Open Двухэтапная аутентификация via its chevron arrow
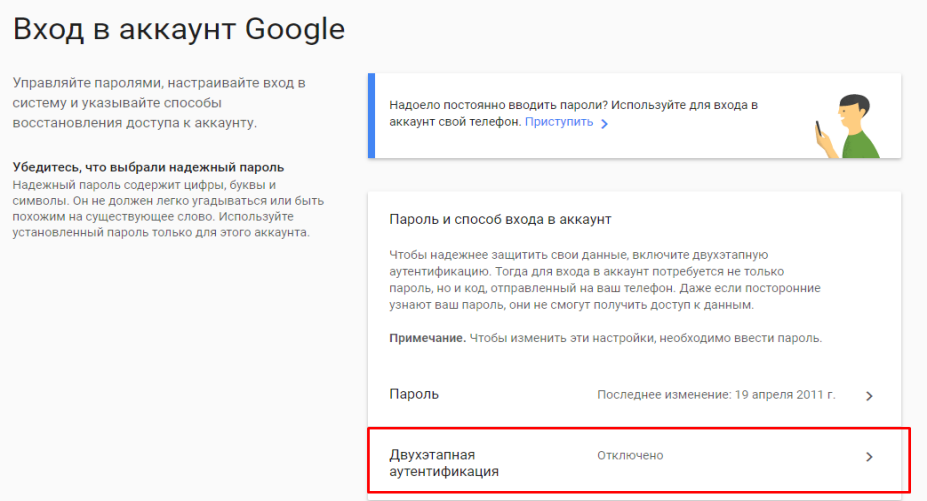This screenshot has width=927, height=501. (x=869, y=457)
